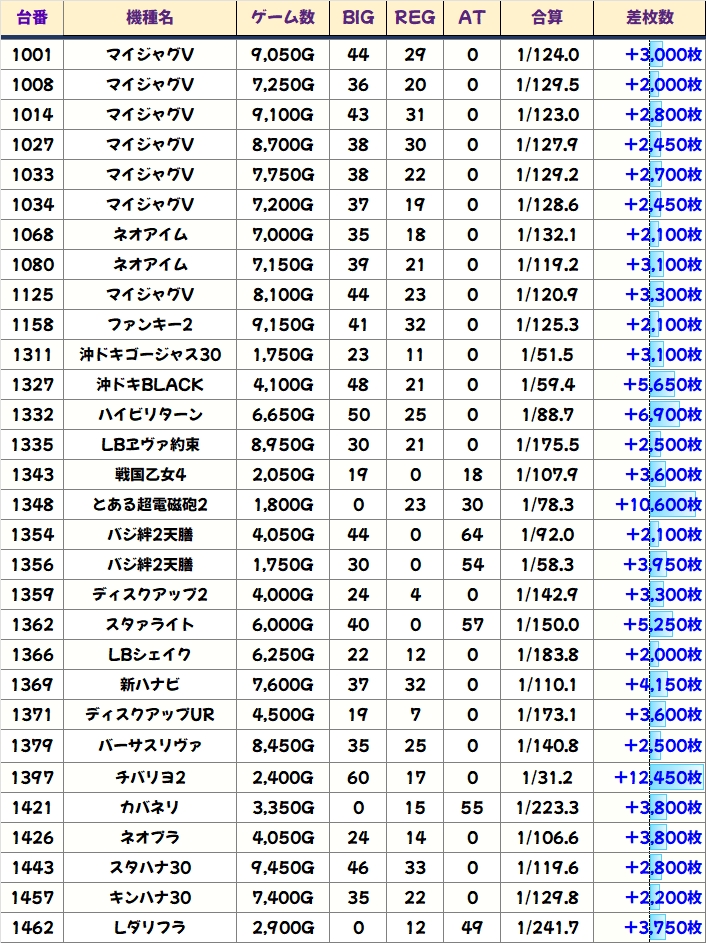The image size is (706, 943).
Task: Select the 1/31.2 combined probability cell
Action: 547,777
